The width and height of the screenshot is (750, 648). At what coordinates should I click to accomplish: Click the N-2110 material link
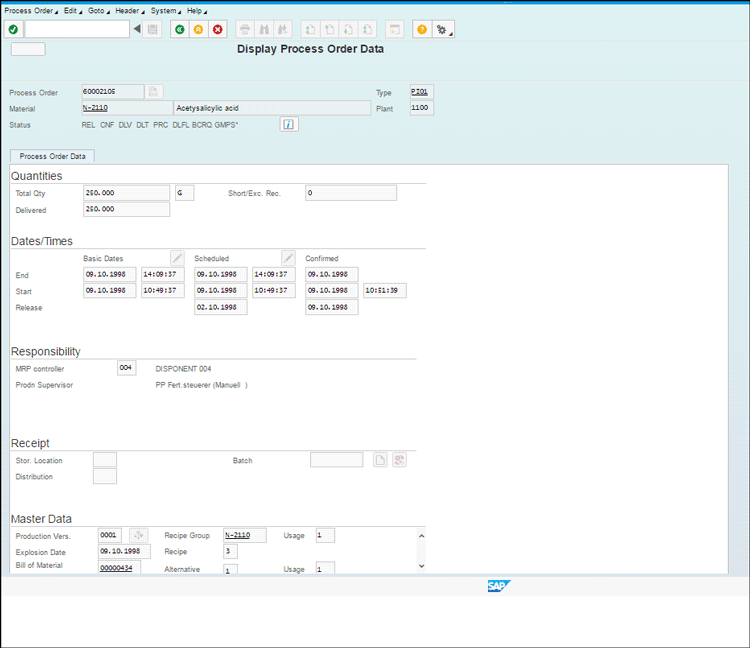point(96,108)
